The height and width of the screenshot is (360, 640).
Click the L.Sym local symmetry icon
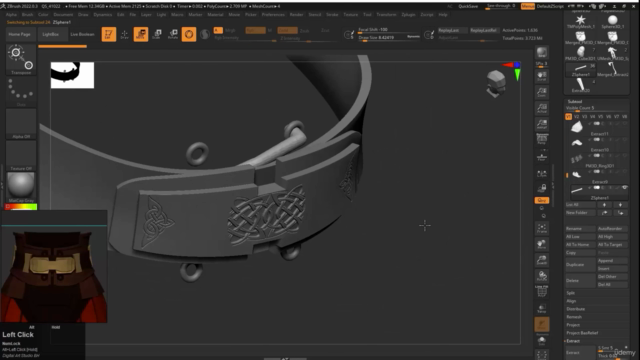coord(542,173)
